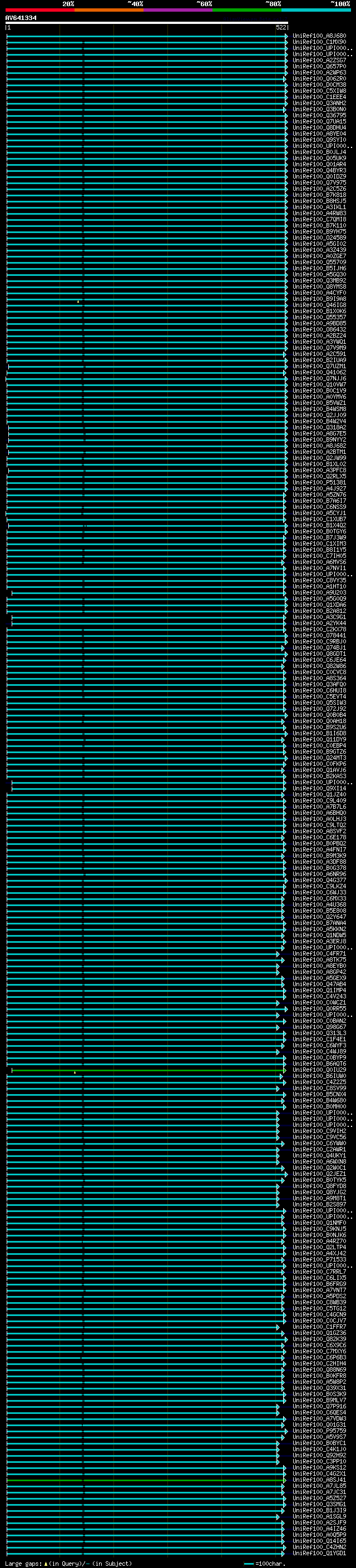Click the UniRef100_A9KS12 label
356x1568 pixels.
(x=319, y=1467)
